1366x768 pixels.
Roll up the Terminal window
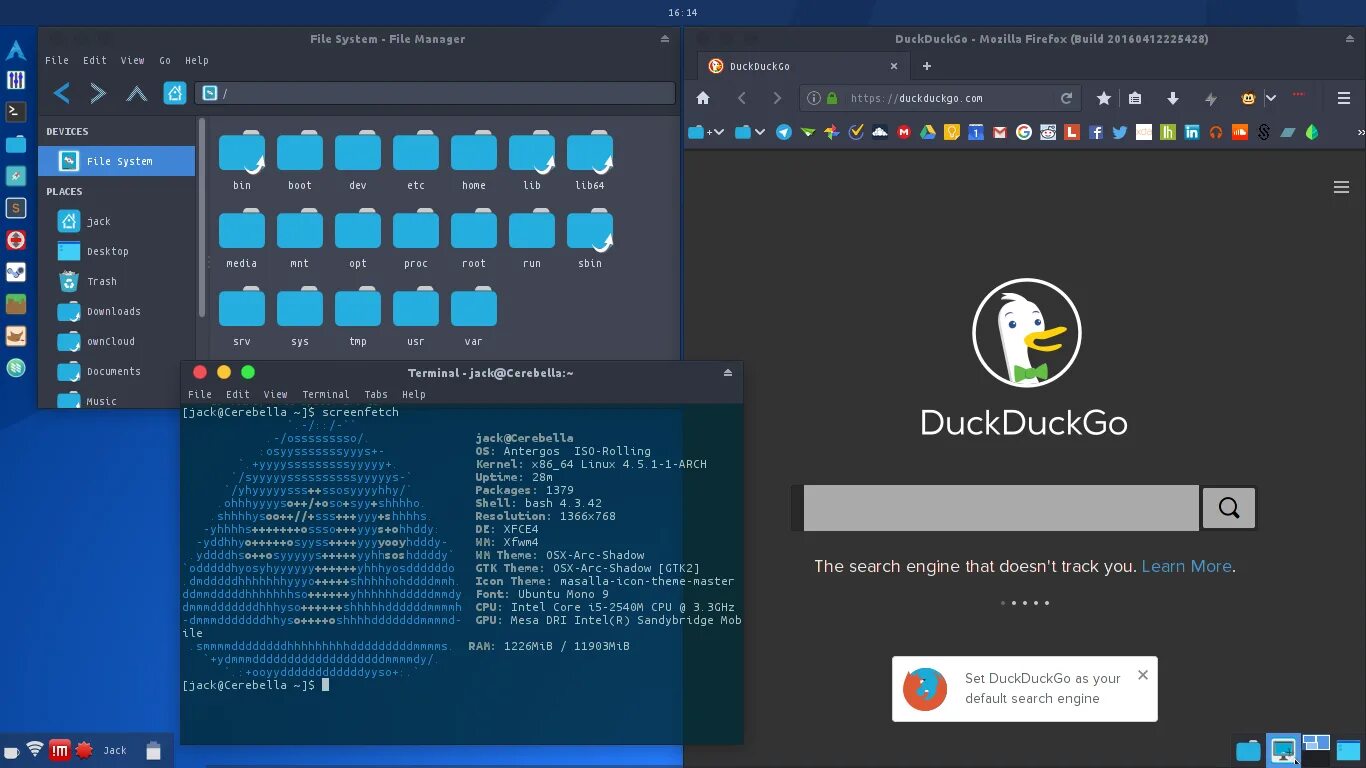pos(728,373)
